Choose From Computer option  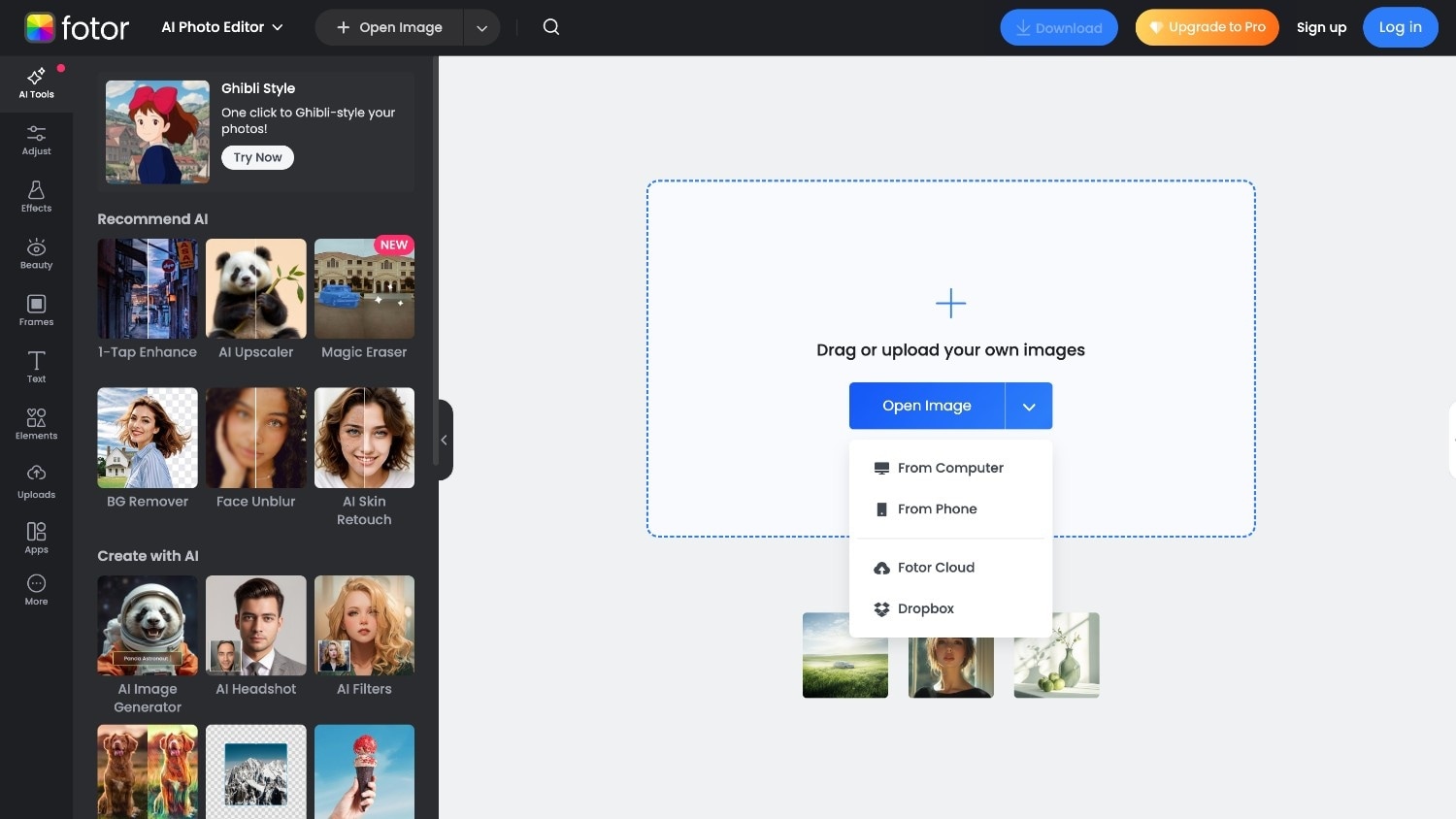pos(950,468)
